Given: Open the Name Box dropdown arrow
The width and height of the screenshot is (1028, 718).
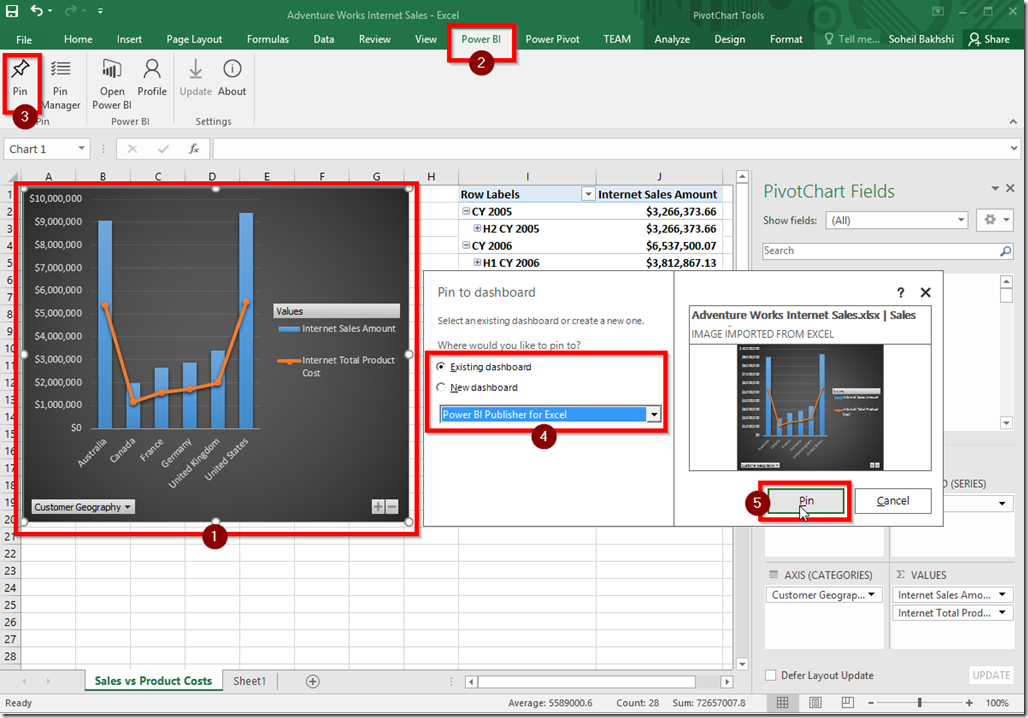Looking at the screenshot, I should tap(81, 148).
